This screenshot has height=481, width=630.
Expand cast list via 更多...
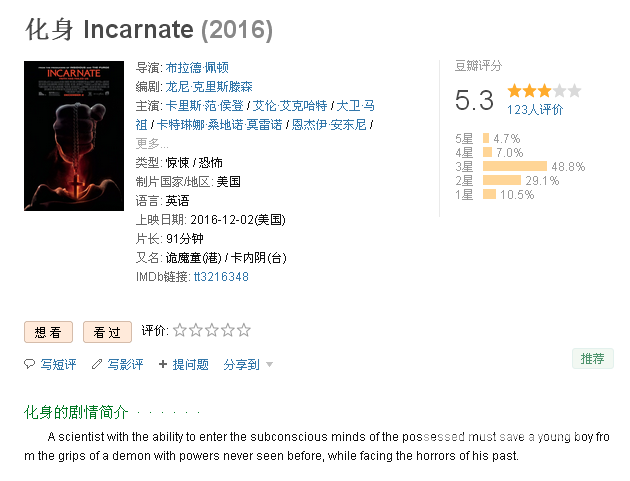pos(152,143)
